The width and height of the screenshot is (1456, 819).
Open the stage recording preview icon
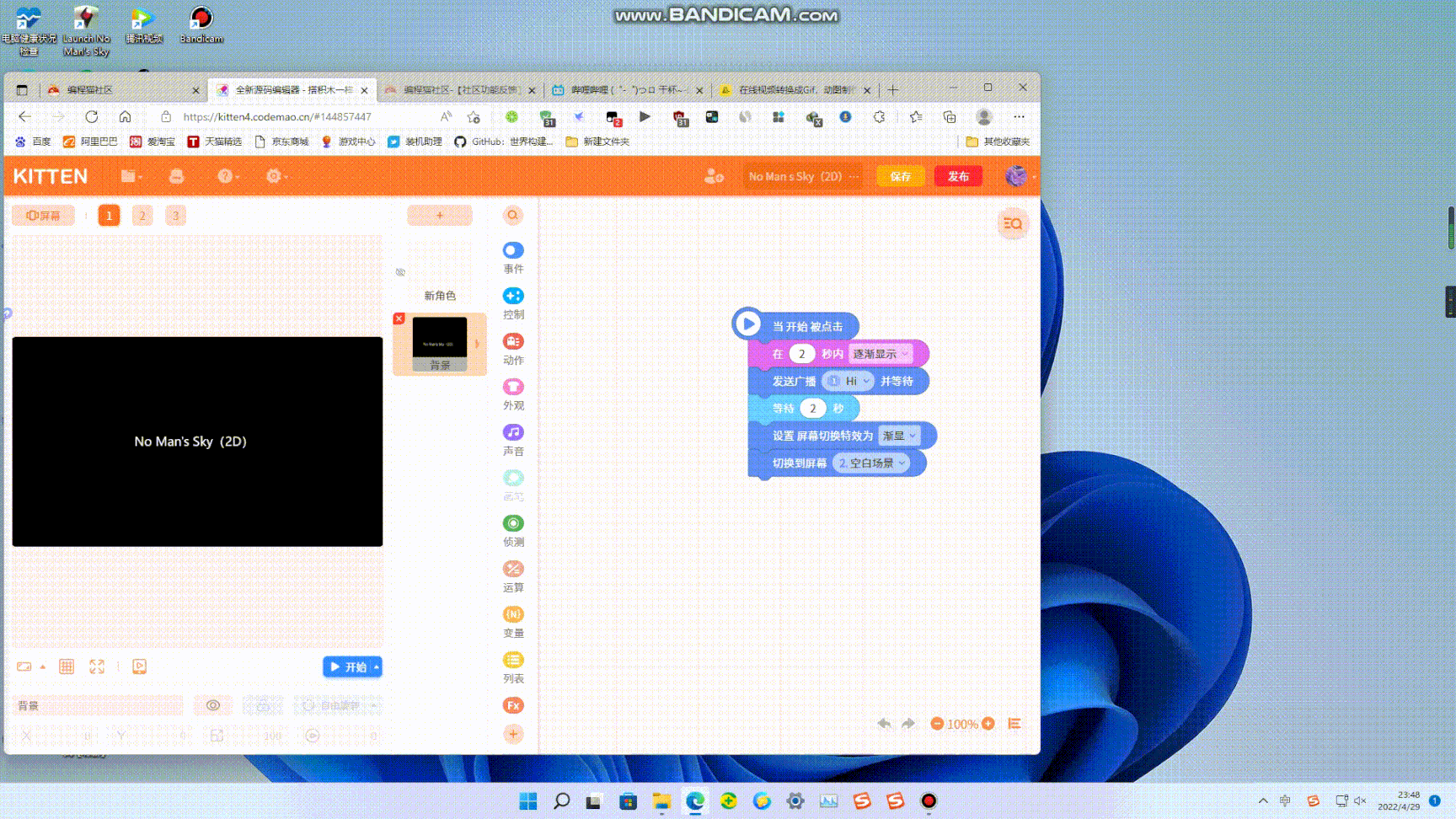[x=140, y=666]
